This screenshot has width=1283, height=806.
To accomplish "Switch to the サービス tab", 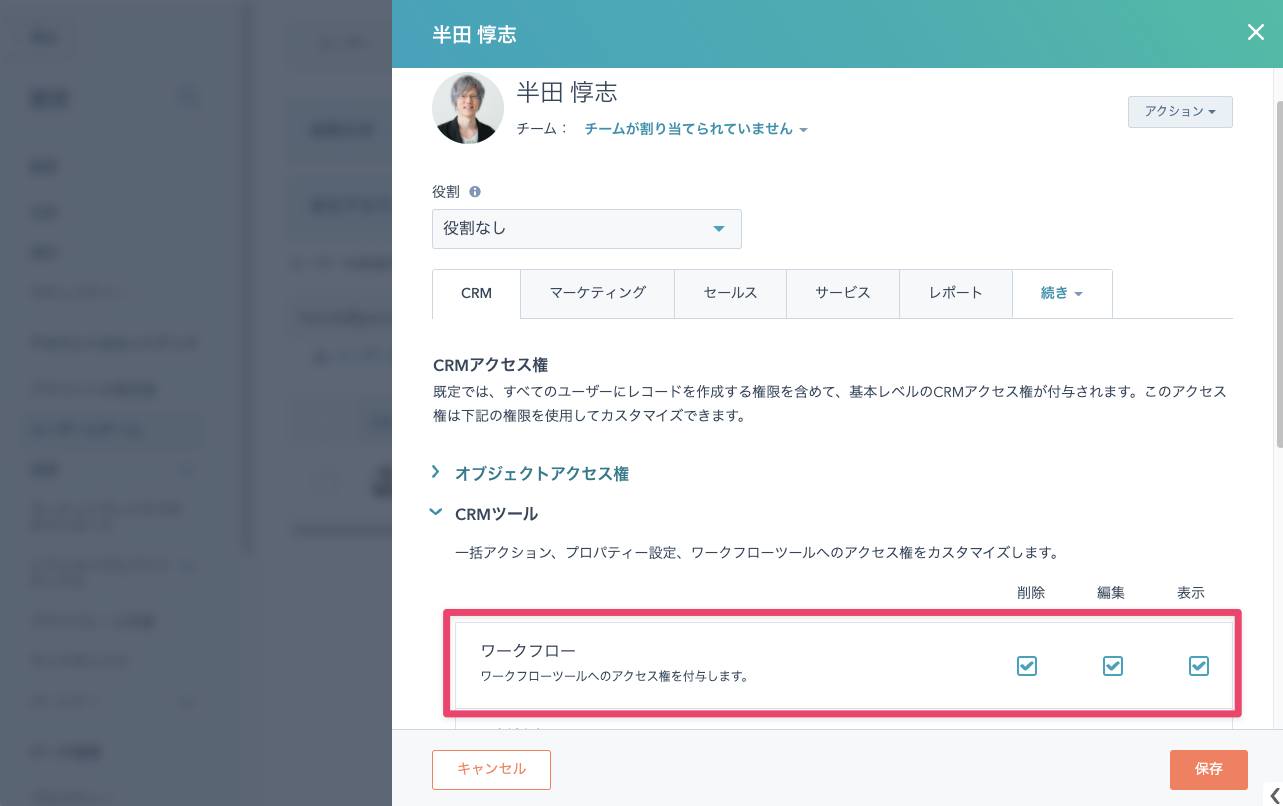I will (842, 293).
